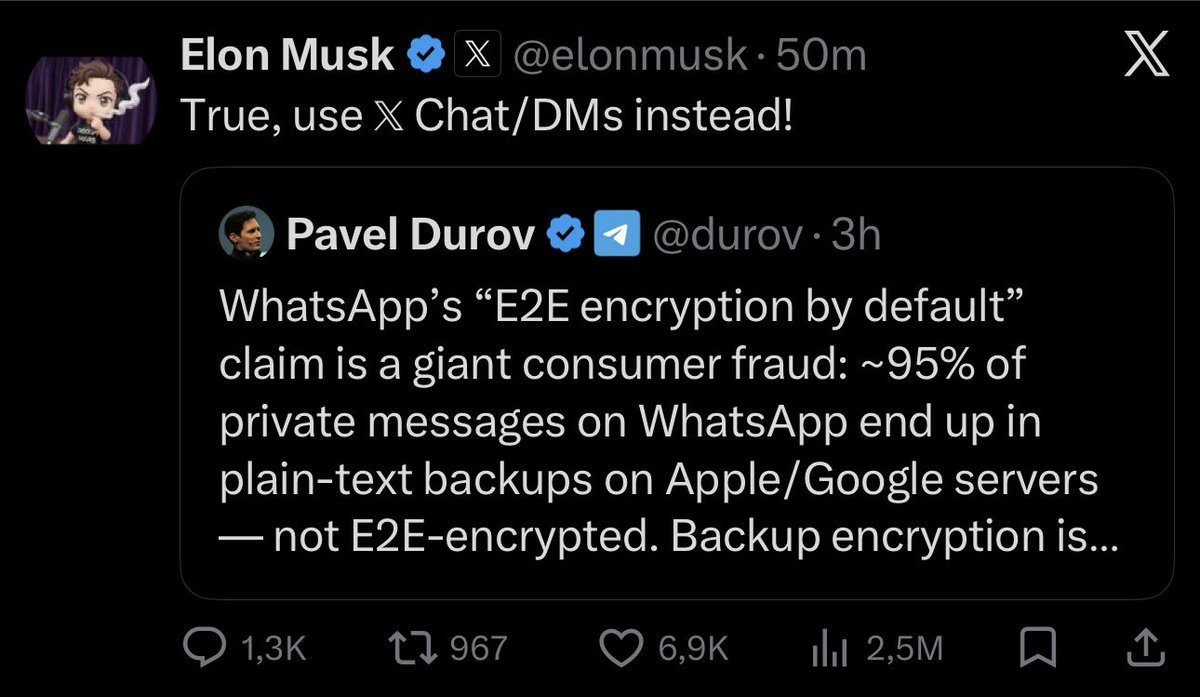This screenshot has width=1200, height=697.
Task: Open Pavel Durov's small avatar
Action: [x=247, y=234]
